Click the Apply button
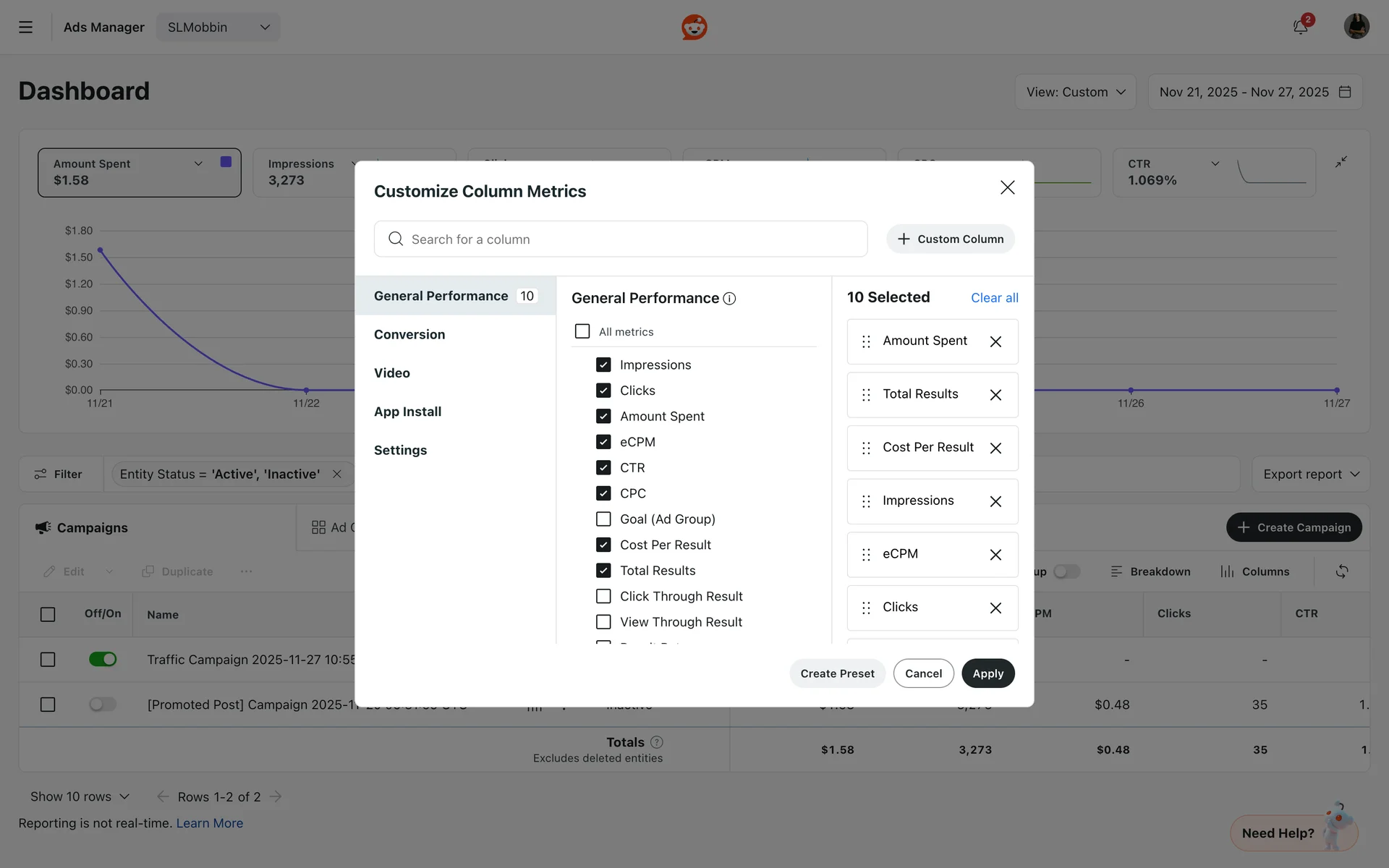 point(987,673)
